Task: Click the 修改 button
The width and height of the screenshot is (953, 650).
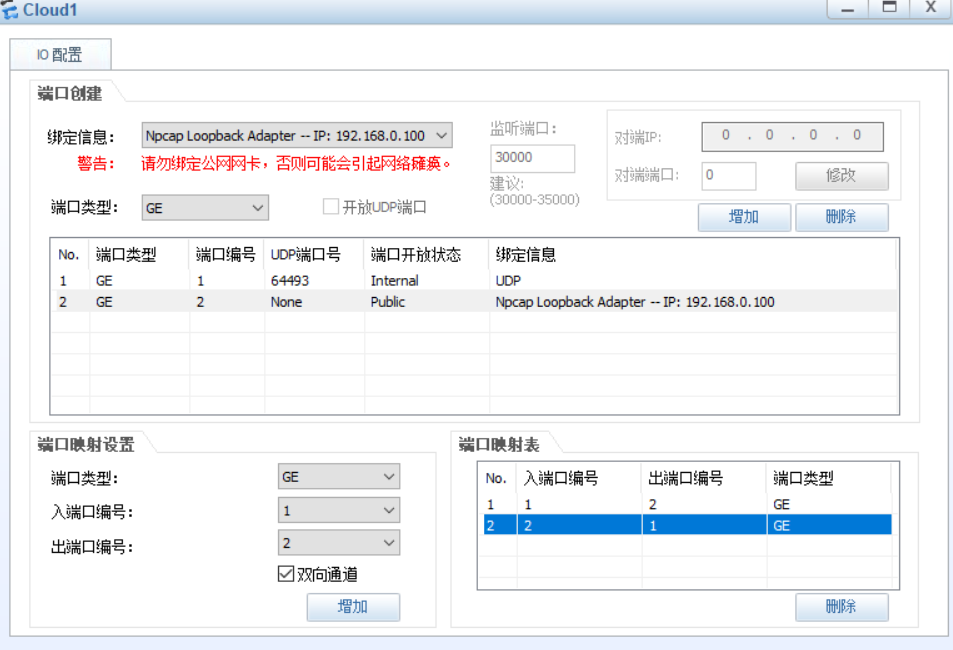Action: coord(841,176)
